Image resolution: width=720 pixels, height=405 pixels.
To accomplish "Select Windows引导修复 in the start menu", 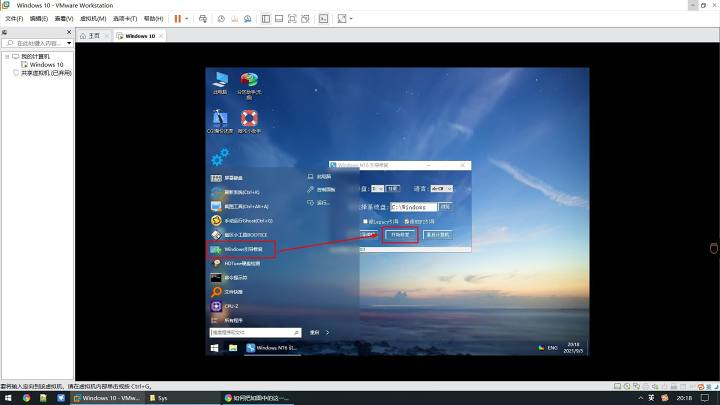I will [x=242, y=249].
